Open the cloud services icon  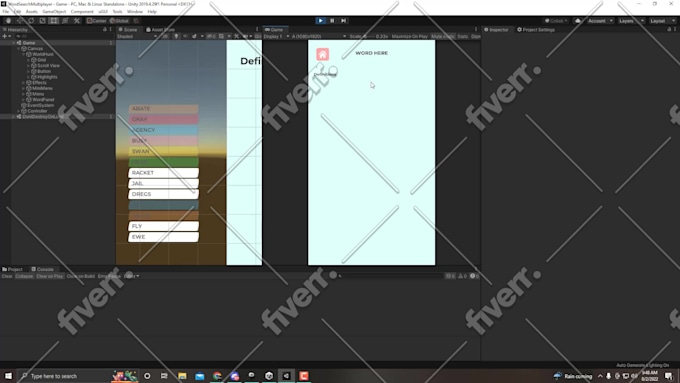pyautogui.click(x=578, y=21)
